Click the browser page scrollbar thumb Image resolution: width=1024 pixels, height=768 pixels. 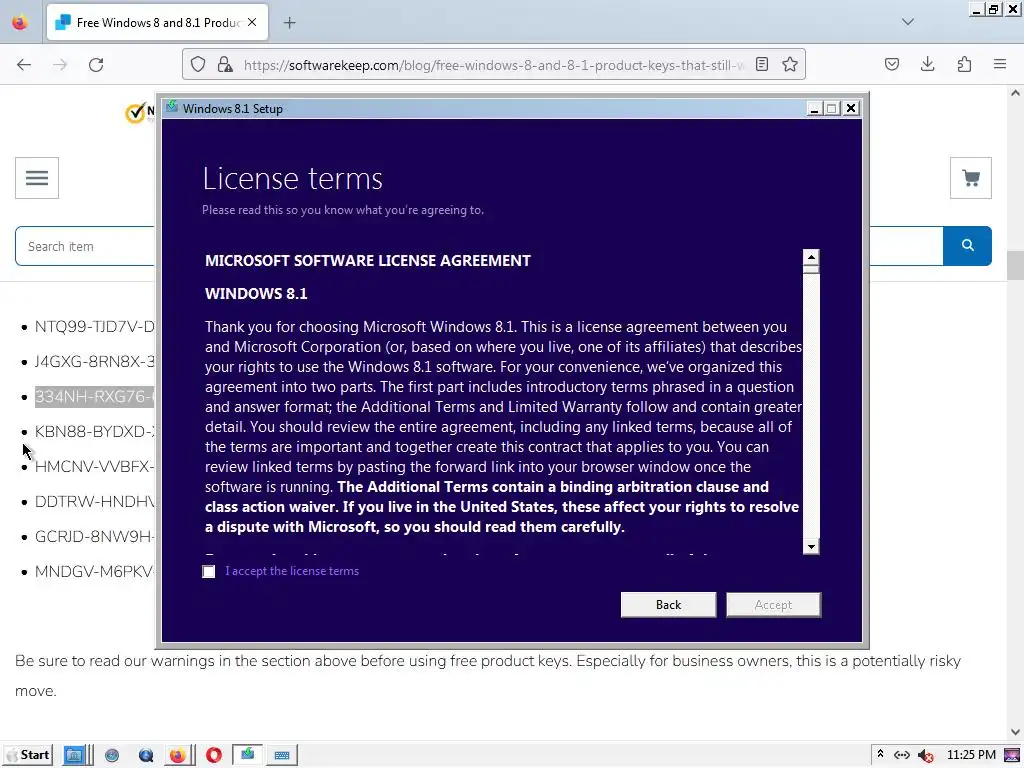pos(1015,265)
